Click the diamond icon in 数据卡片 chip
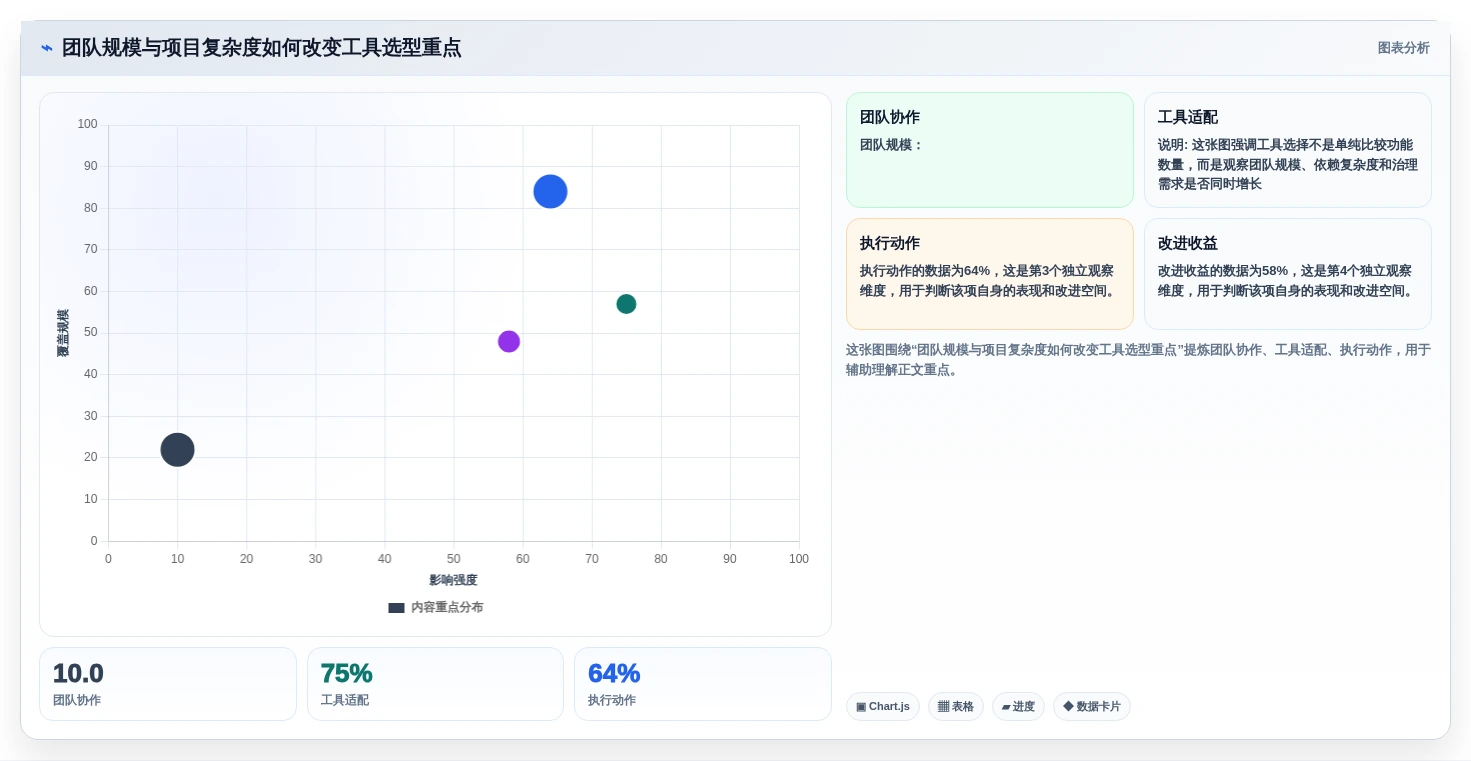 (1068, 706)
